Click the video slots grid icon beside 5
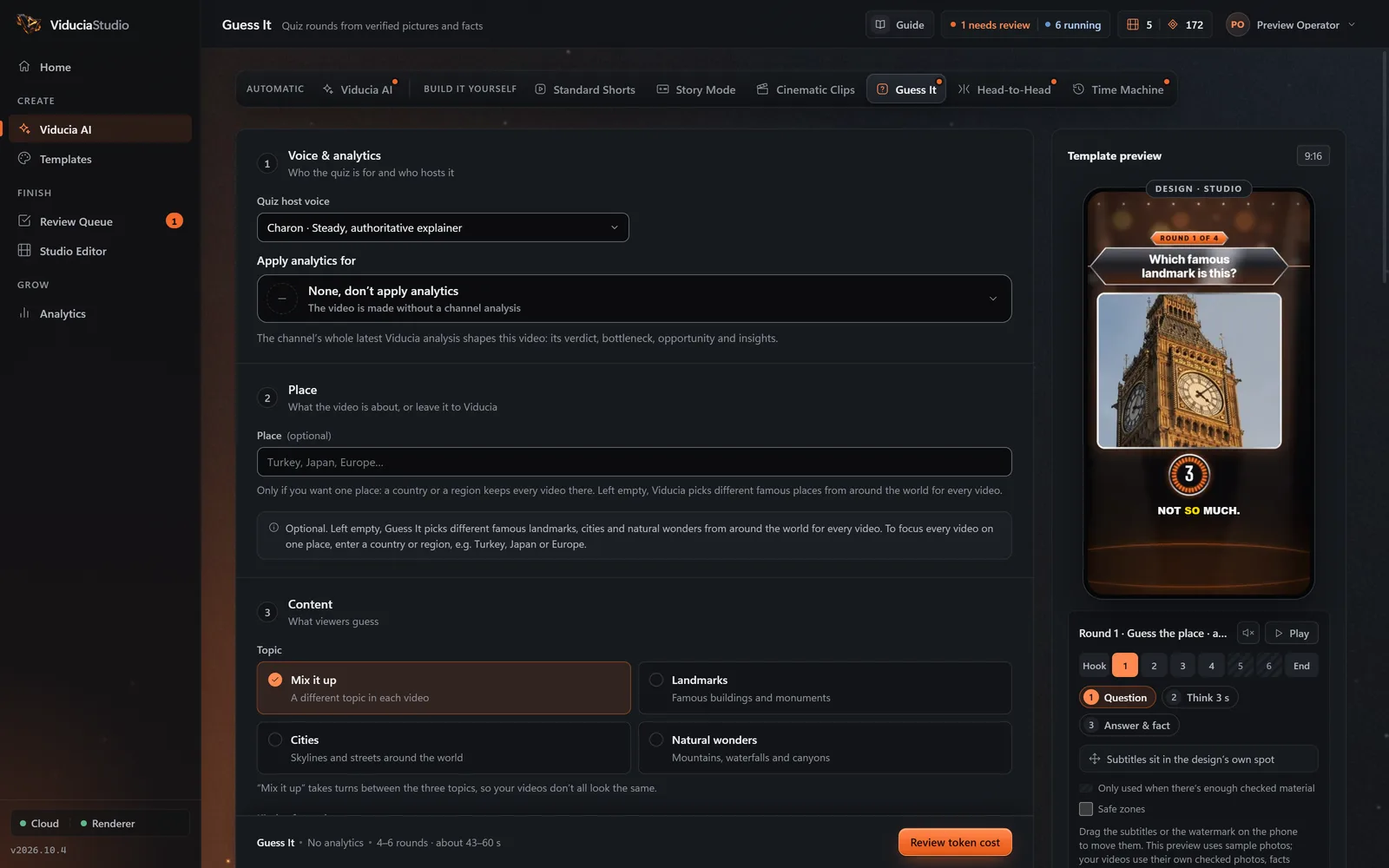The width and height of the screenshot is (1389, 868). coord(1133,24)
